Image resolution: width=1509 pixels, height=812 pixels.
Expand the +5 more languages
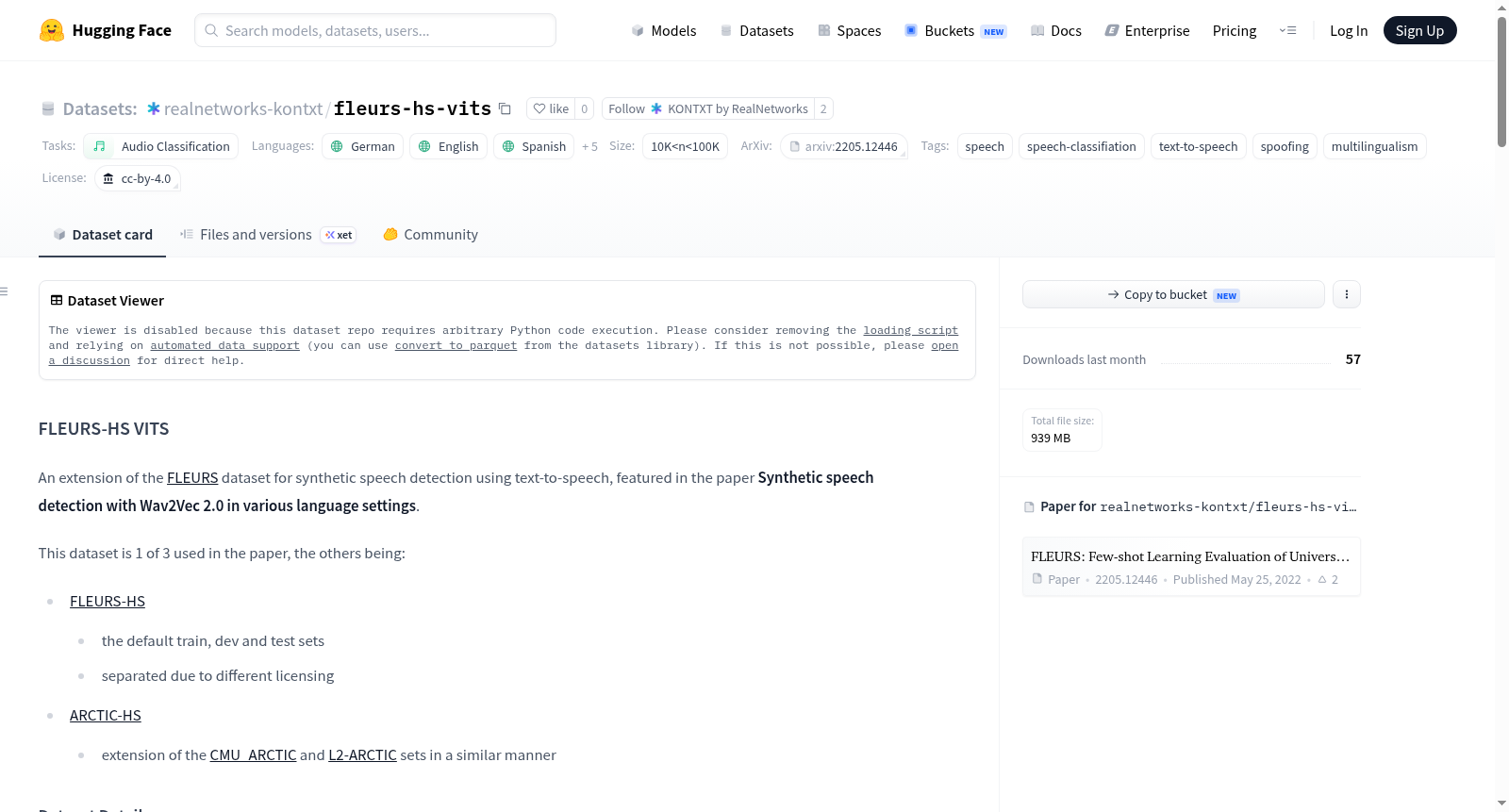coord(589,146)
